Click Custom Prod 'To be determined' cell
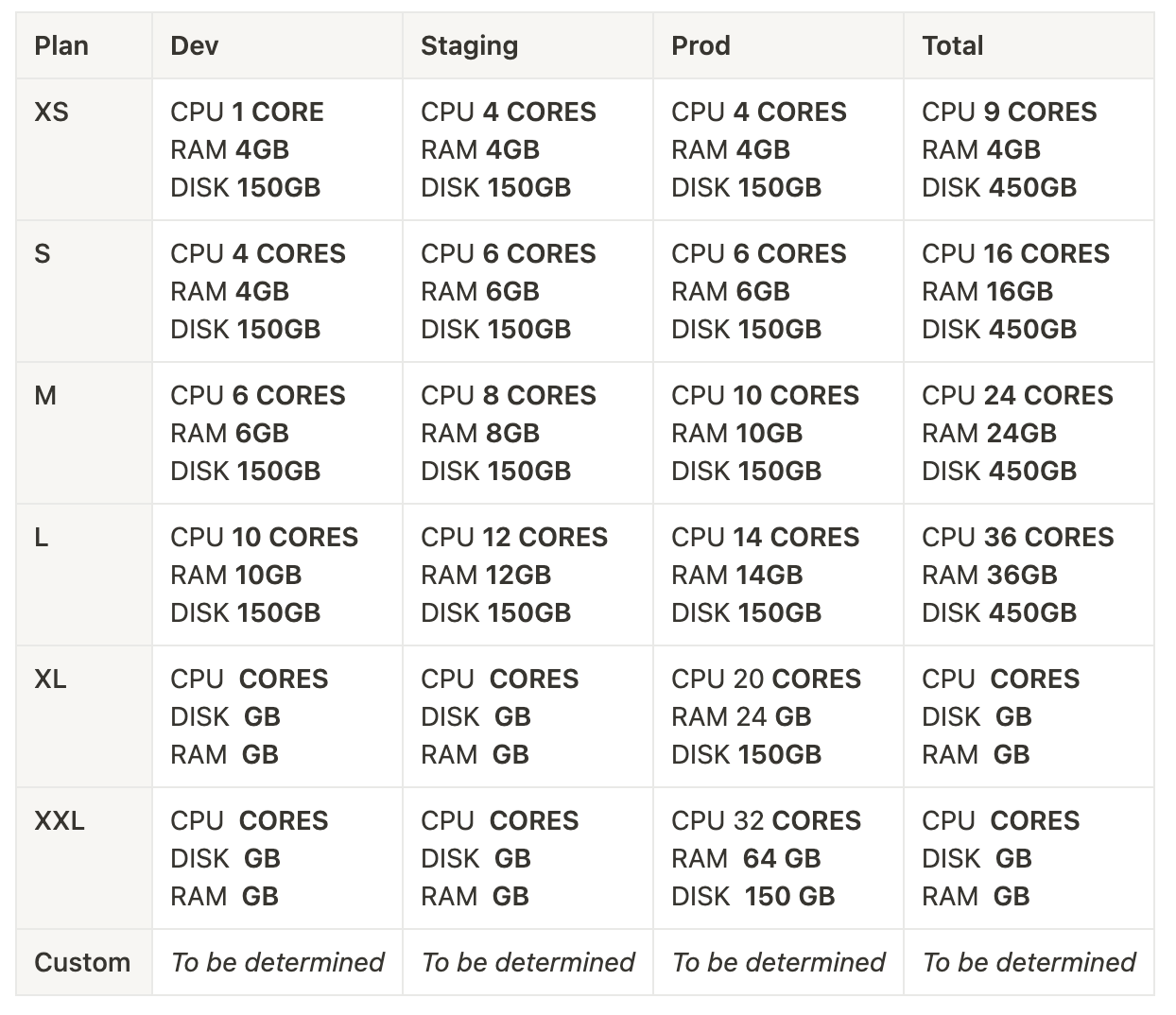Image resolution: width=1176 pixels, height=1015 pixels. click(x=779, y=962)
